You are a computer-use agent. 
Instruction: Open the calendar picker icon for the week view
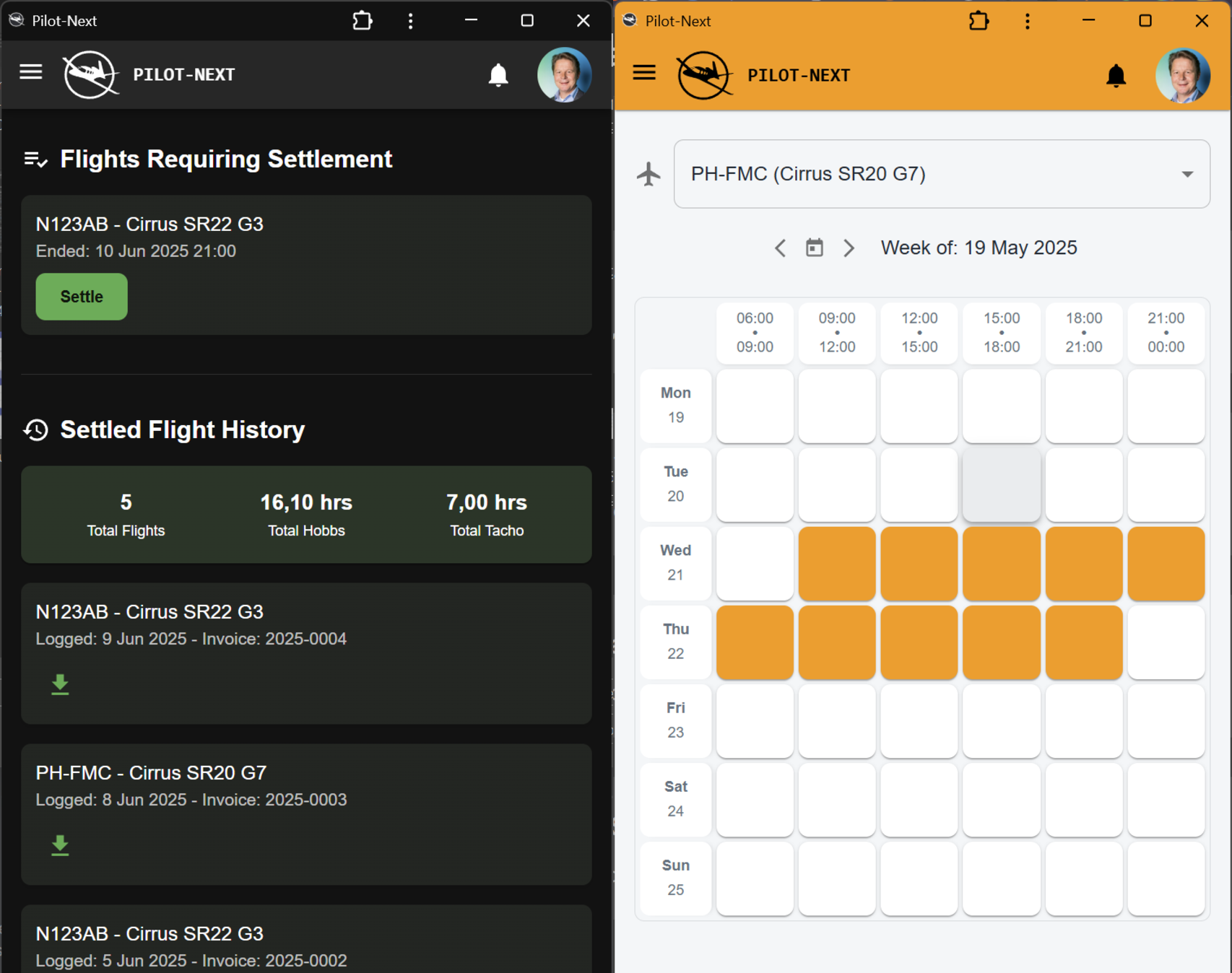pos(814,248)
